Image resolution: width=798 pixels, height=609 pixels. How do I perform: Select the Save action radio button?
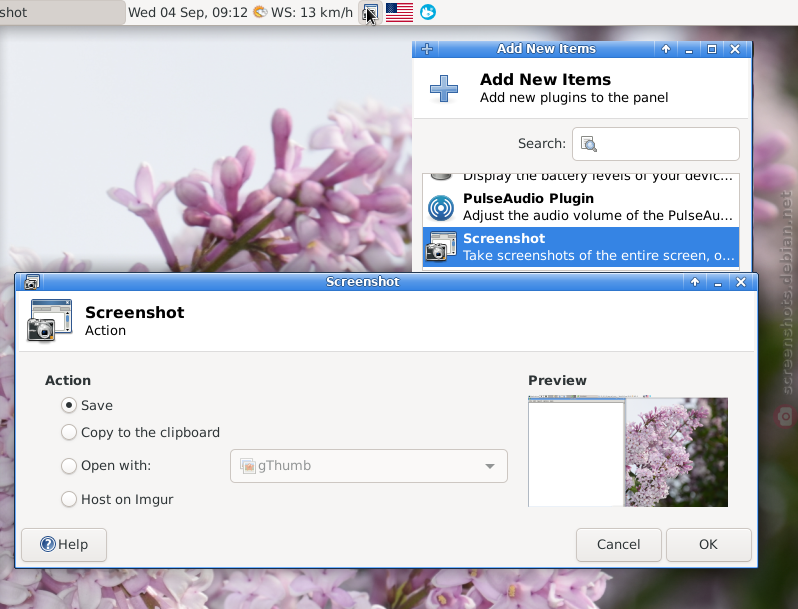(x=69, y=405)
